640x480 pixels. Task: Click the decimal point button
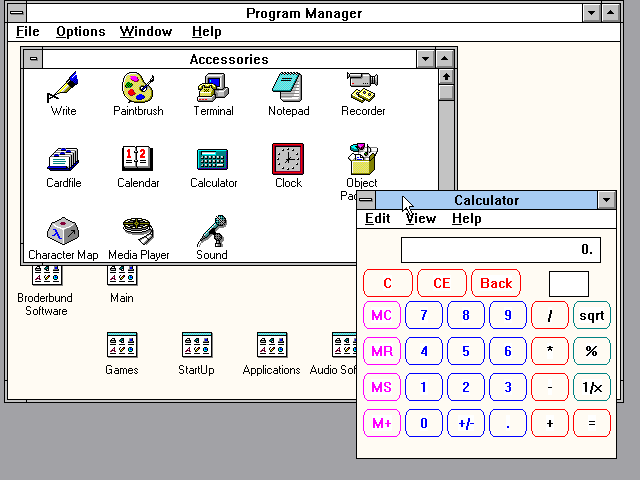click(508, 423)
